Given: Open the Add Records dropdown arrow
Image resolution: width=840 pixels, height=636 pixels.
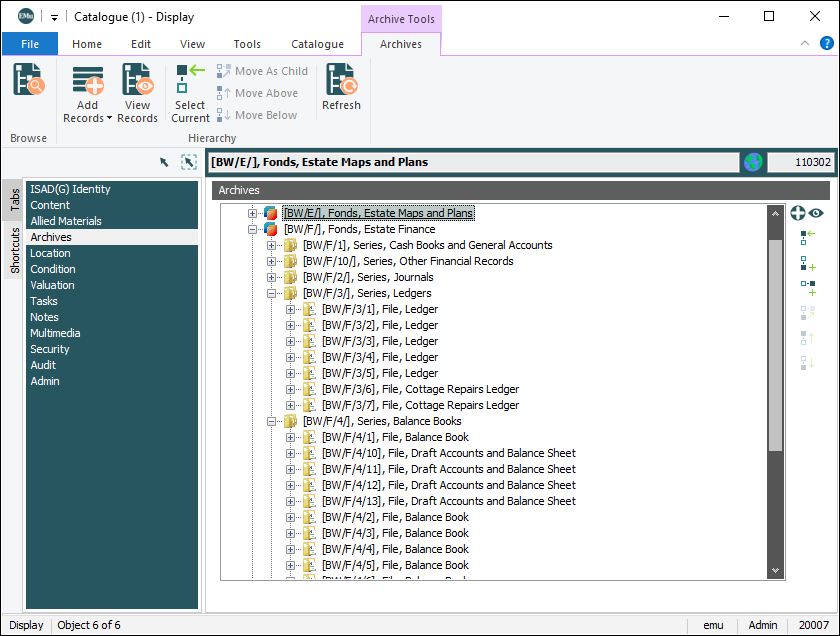Looking at the screenshot, I should (x=108, y=119).
